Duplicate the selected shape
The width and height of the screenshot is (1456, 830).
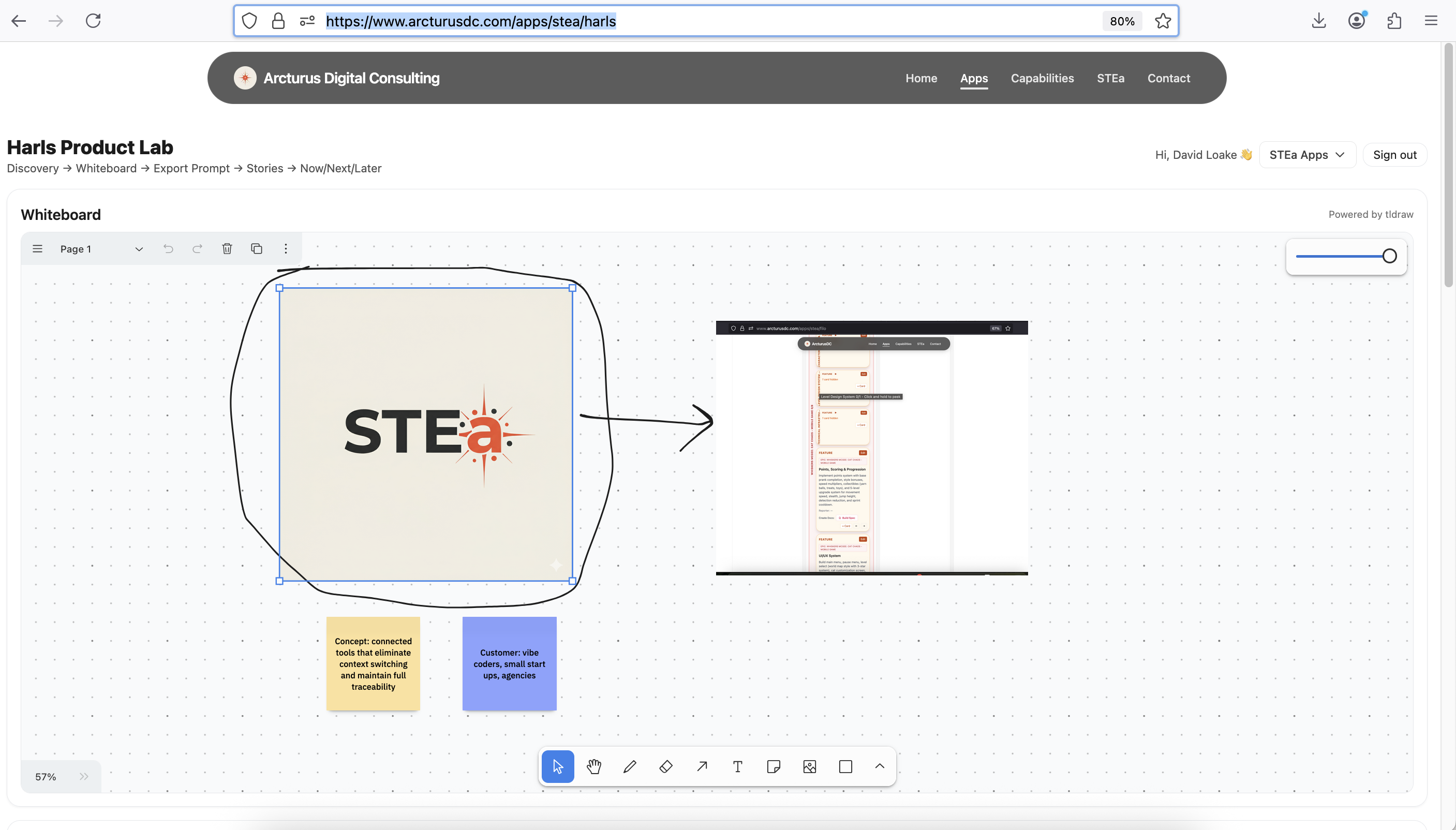(256, 248)
